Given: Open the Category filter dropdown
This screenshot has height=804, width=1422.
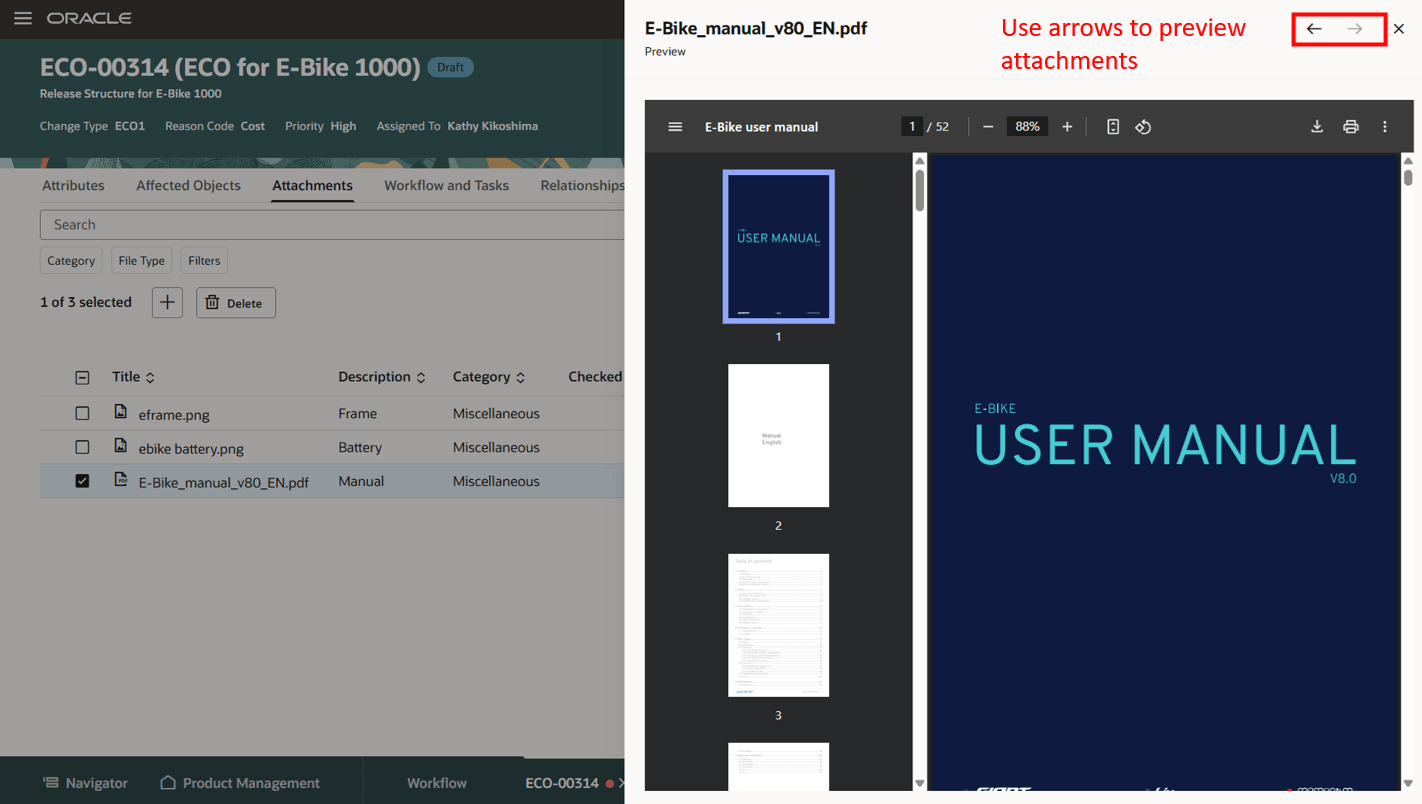Looking at the screenshot, I should [71, 261].
